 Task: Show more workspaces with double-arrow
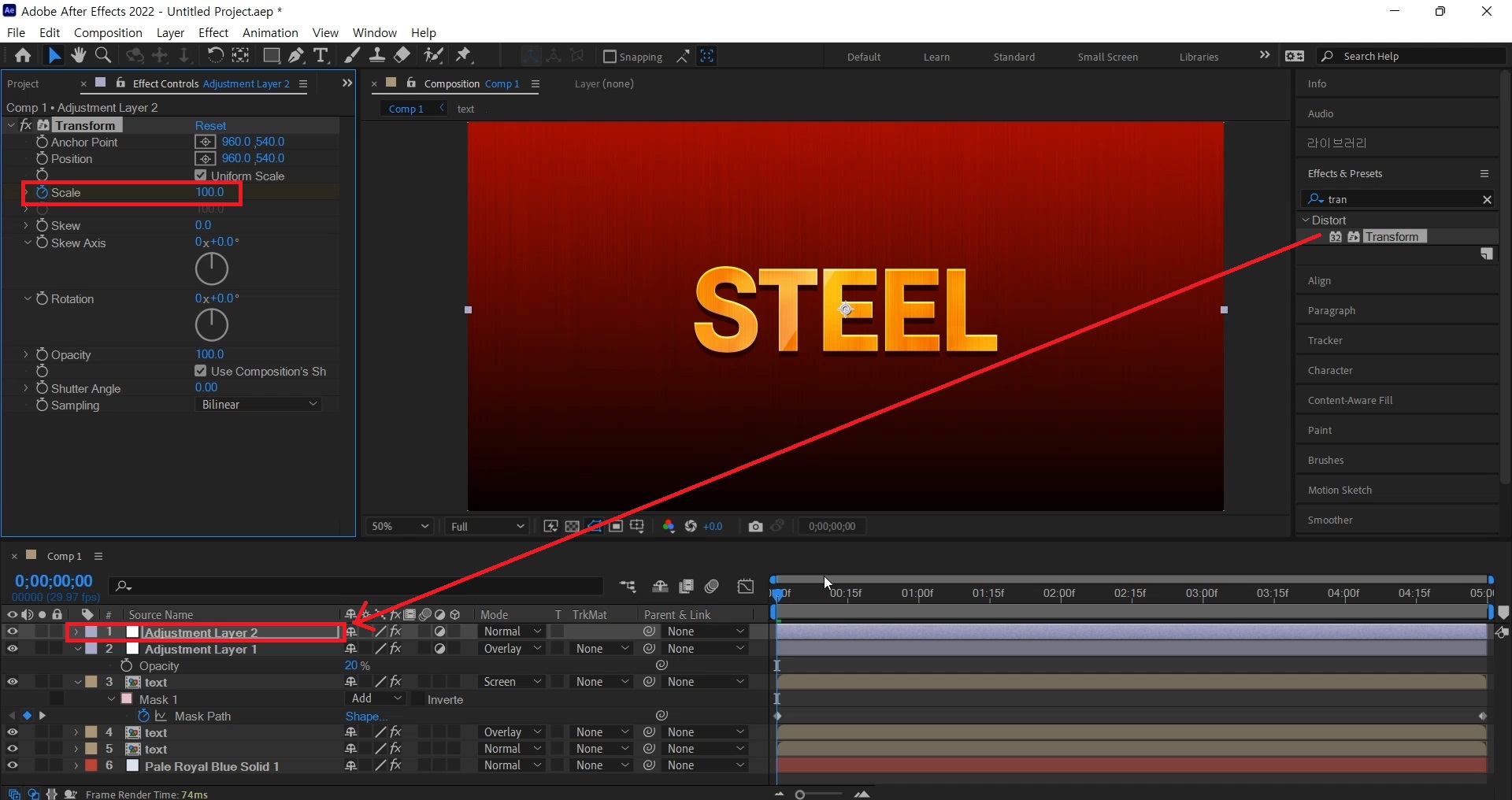coord(1265,55)
